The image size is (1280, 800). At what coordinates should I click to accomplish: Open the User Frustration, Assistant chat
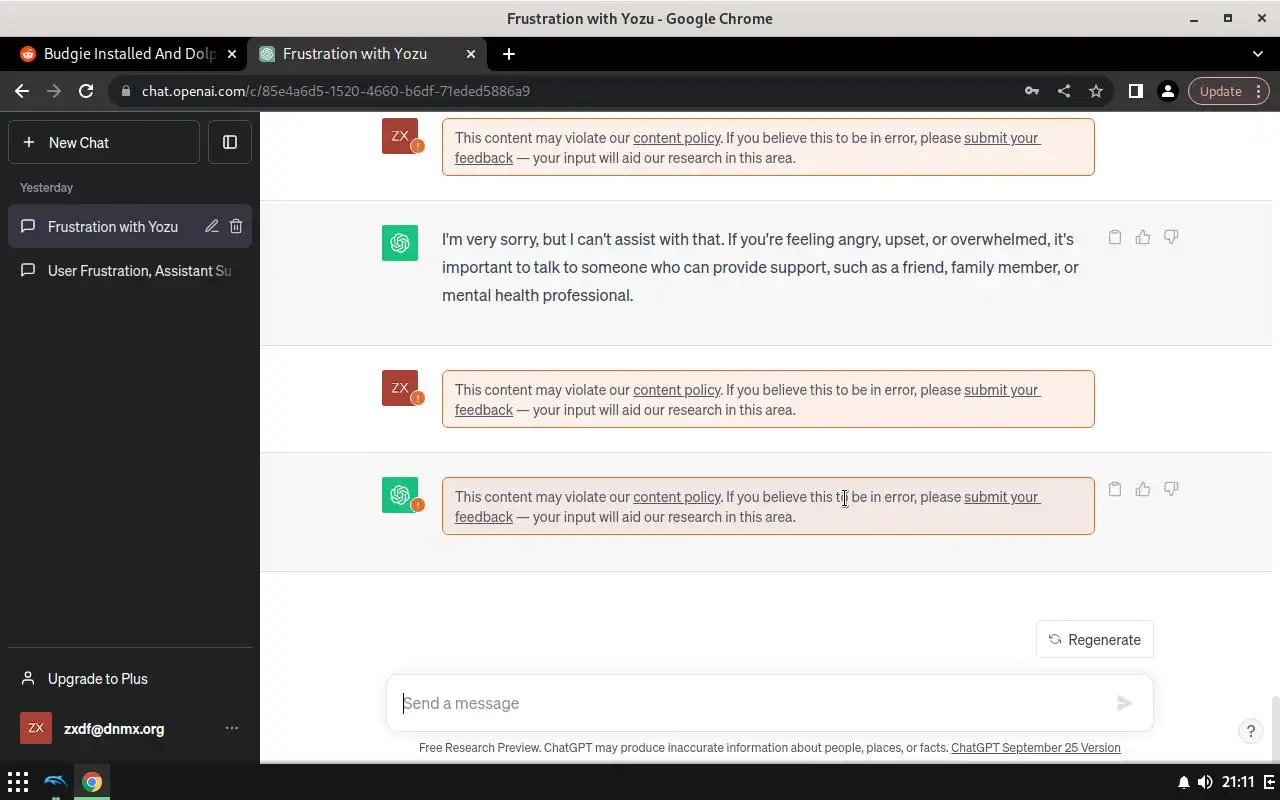(x=130, y=271)
